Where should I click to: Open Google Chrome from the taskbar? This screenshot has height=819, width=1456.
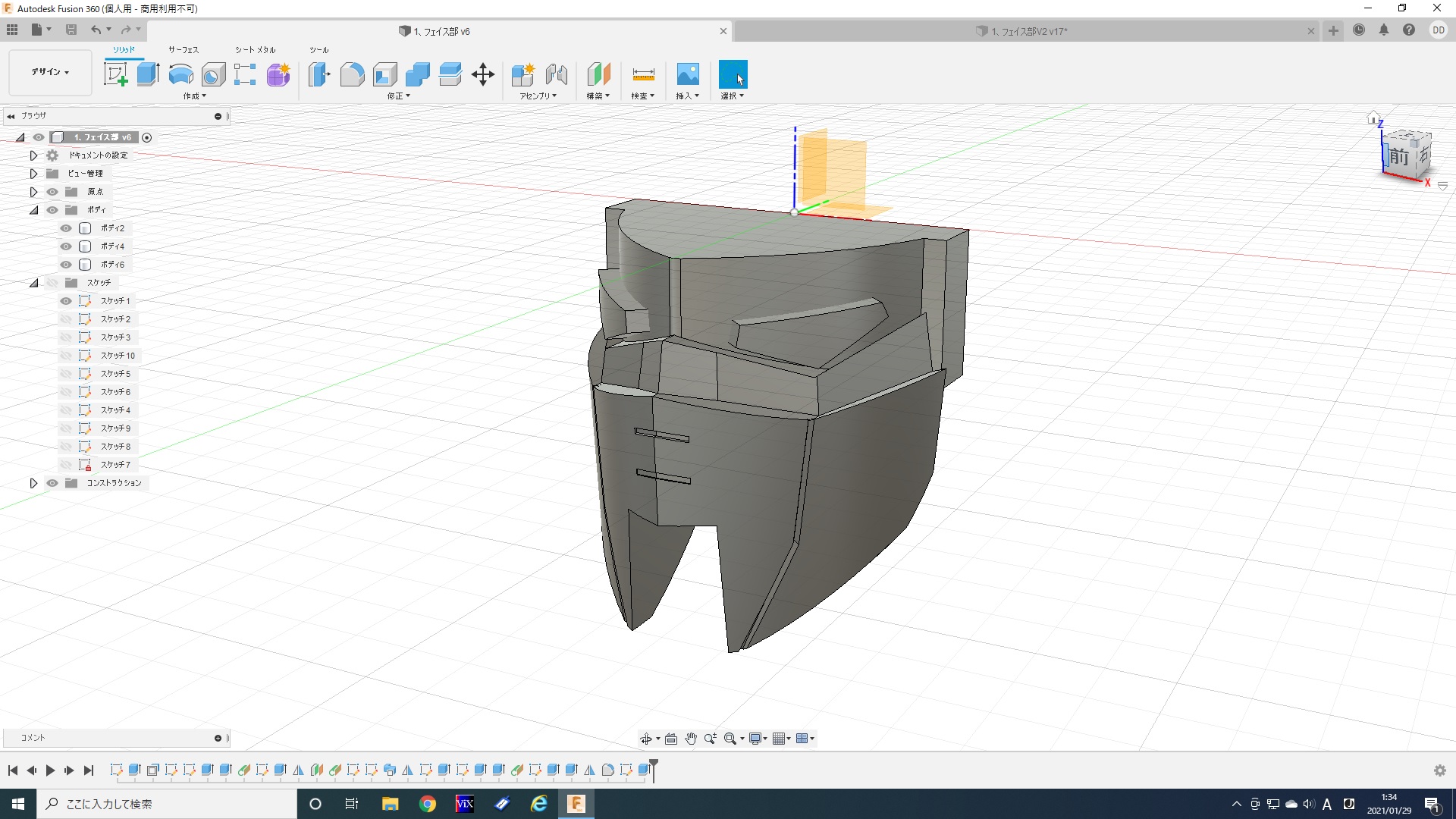point(428,804)
